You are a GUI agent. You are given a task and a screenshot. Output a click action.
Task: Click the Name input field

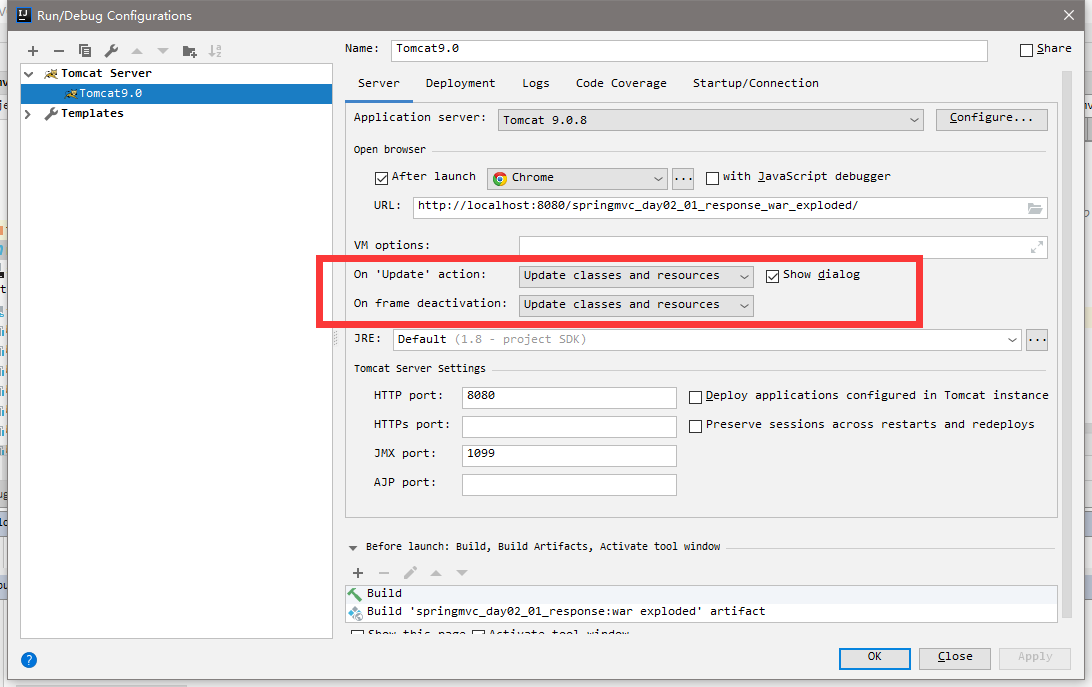689,50
